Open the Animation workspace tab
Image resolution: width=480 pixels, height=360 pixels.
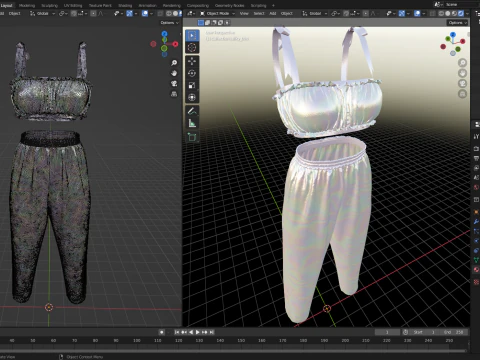[x=147, y=5]
